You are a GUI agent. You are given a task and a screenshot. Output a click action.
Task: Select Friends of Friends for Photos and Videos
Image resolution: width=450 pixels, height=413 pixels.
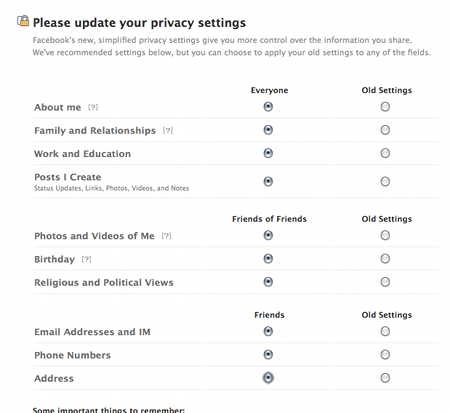tap(268, 235)
